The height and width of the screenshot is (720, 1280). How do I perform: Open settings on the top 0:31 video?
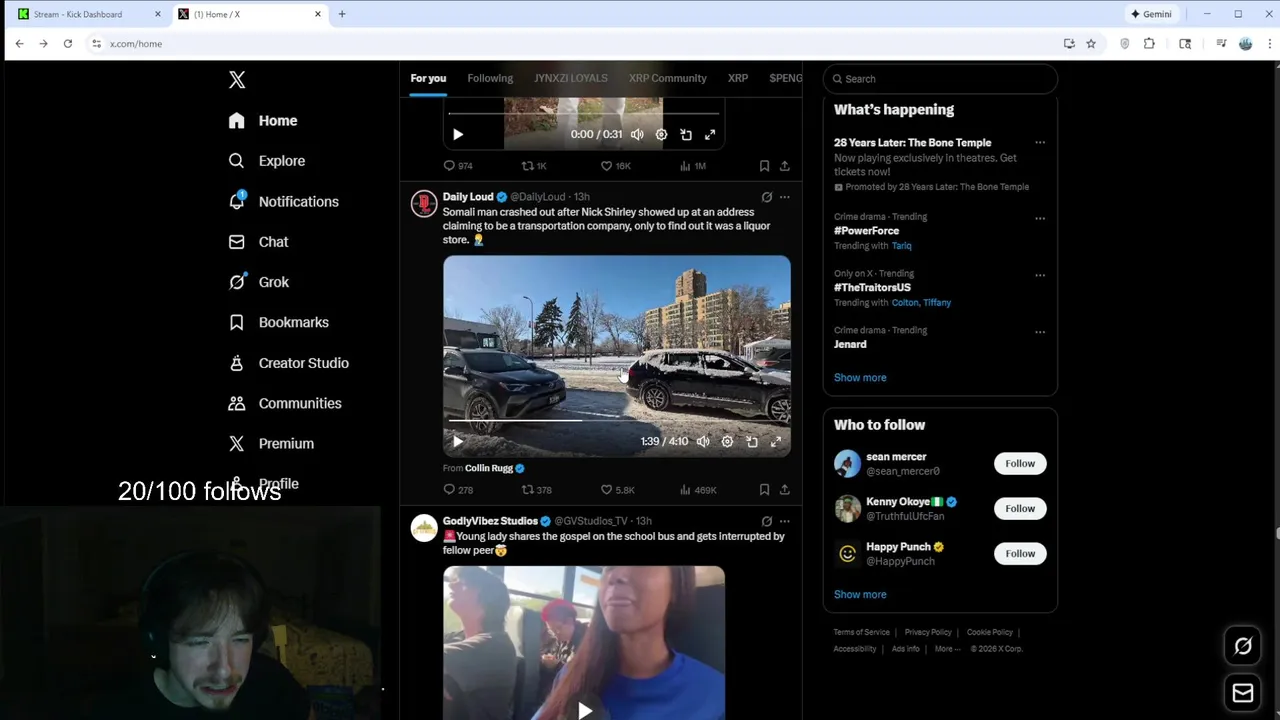point(661,134)
